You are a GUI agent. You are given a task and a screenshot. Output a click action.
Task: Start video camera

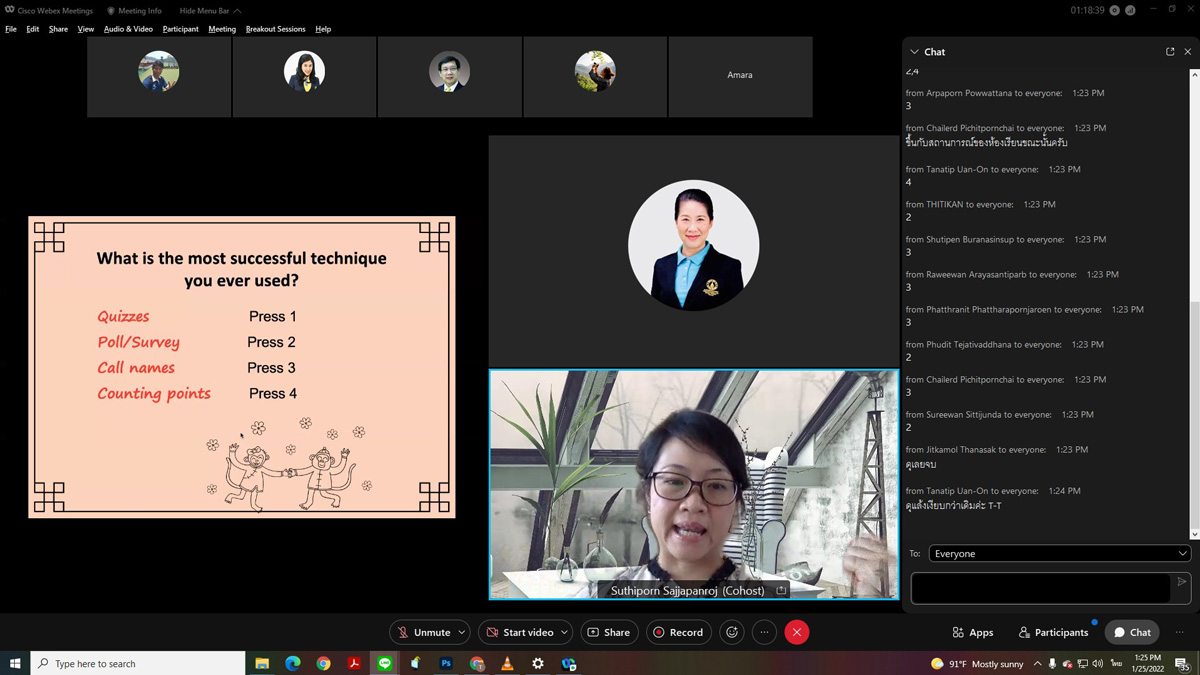519,632
